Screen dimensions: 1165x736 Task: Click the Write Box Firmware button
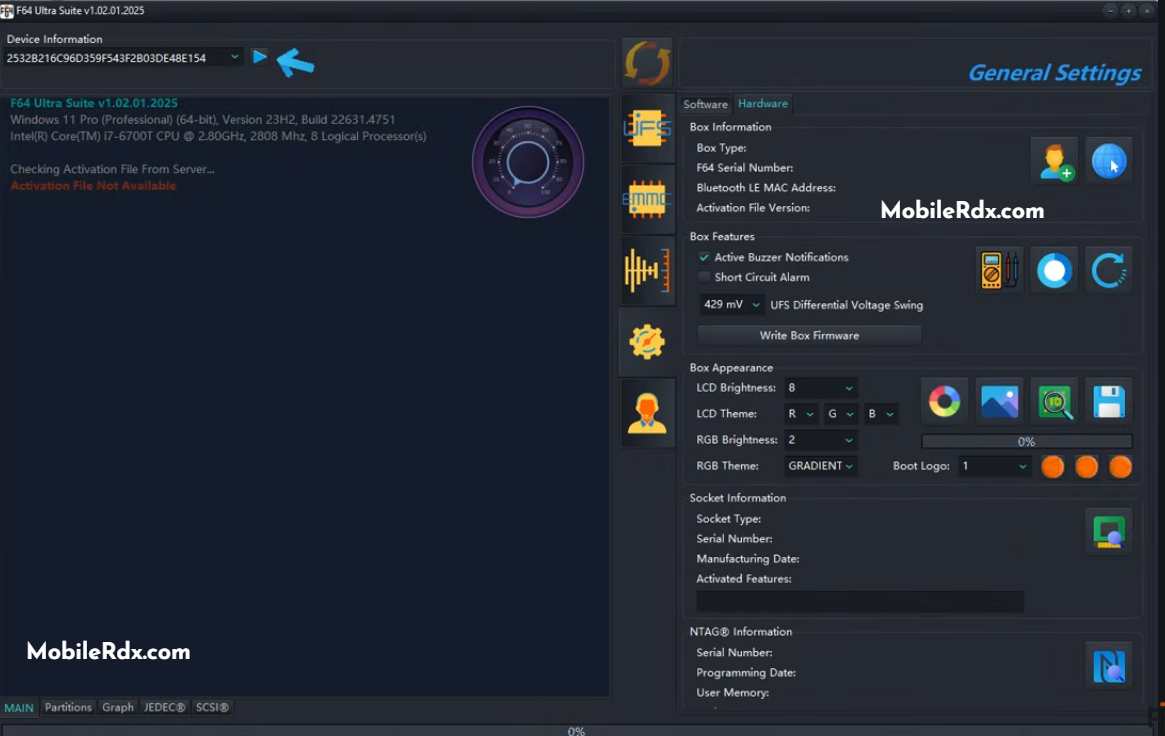click(x=809, y=336)
